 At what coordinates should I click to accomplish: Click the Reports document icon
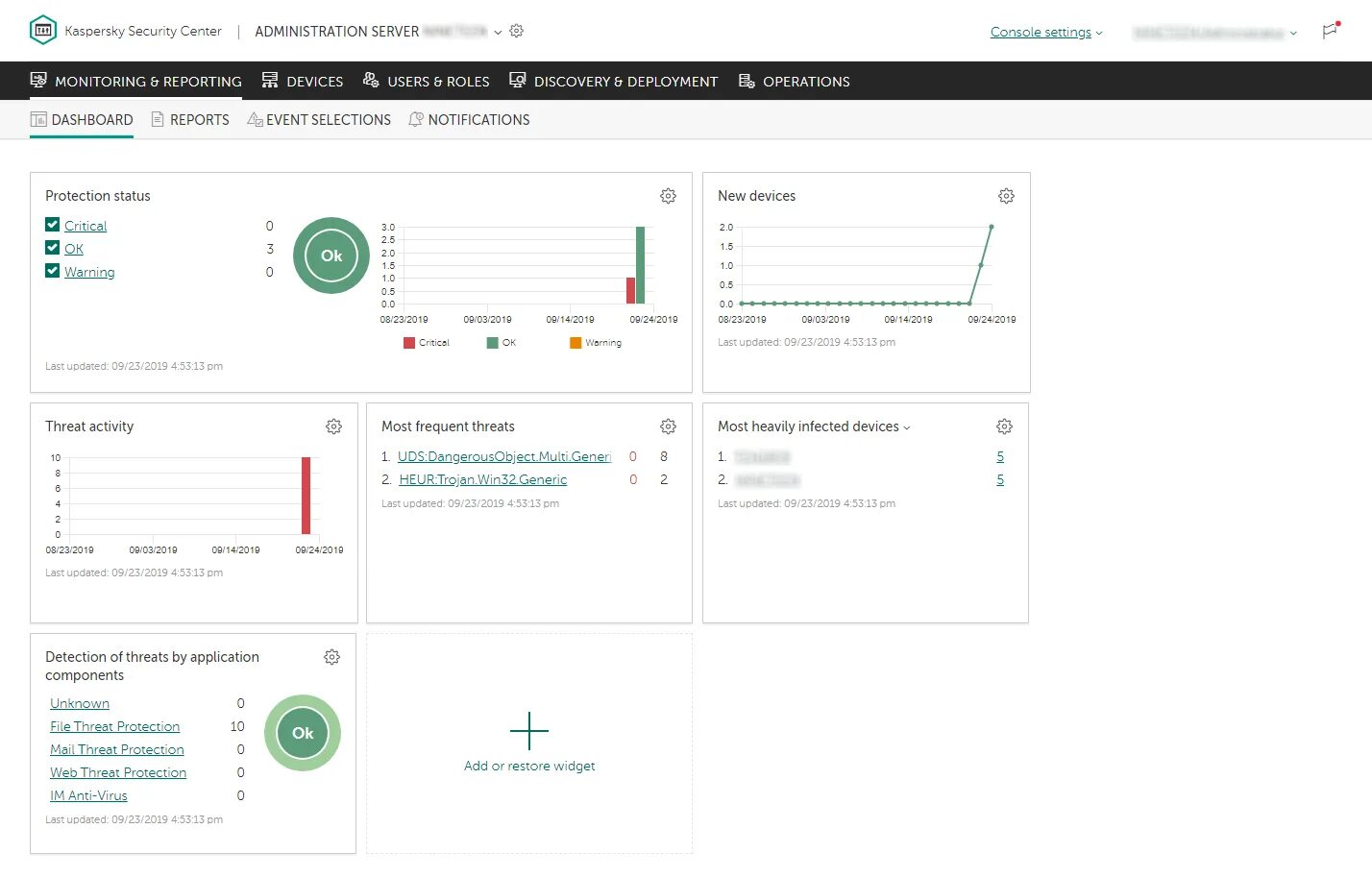point(158,119)
